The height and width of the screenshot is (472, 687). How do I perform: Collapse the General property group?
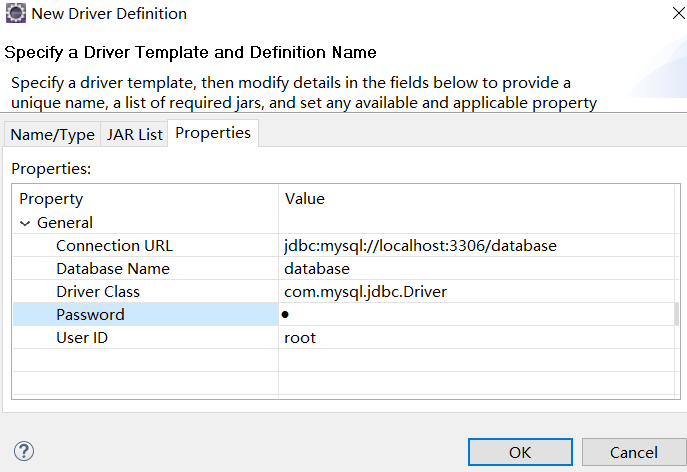[x=25, y=223]
